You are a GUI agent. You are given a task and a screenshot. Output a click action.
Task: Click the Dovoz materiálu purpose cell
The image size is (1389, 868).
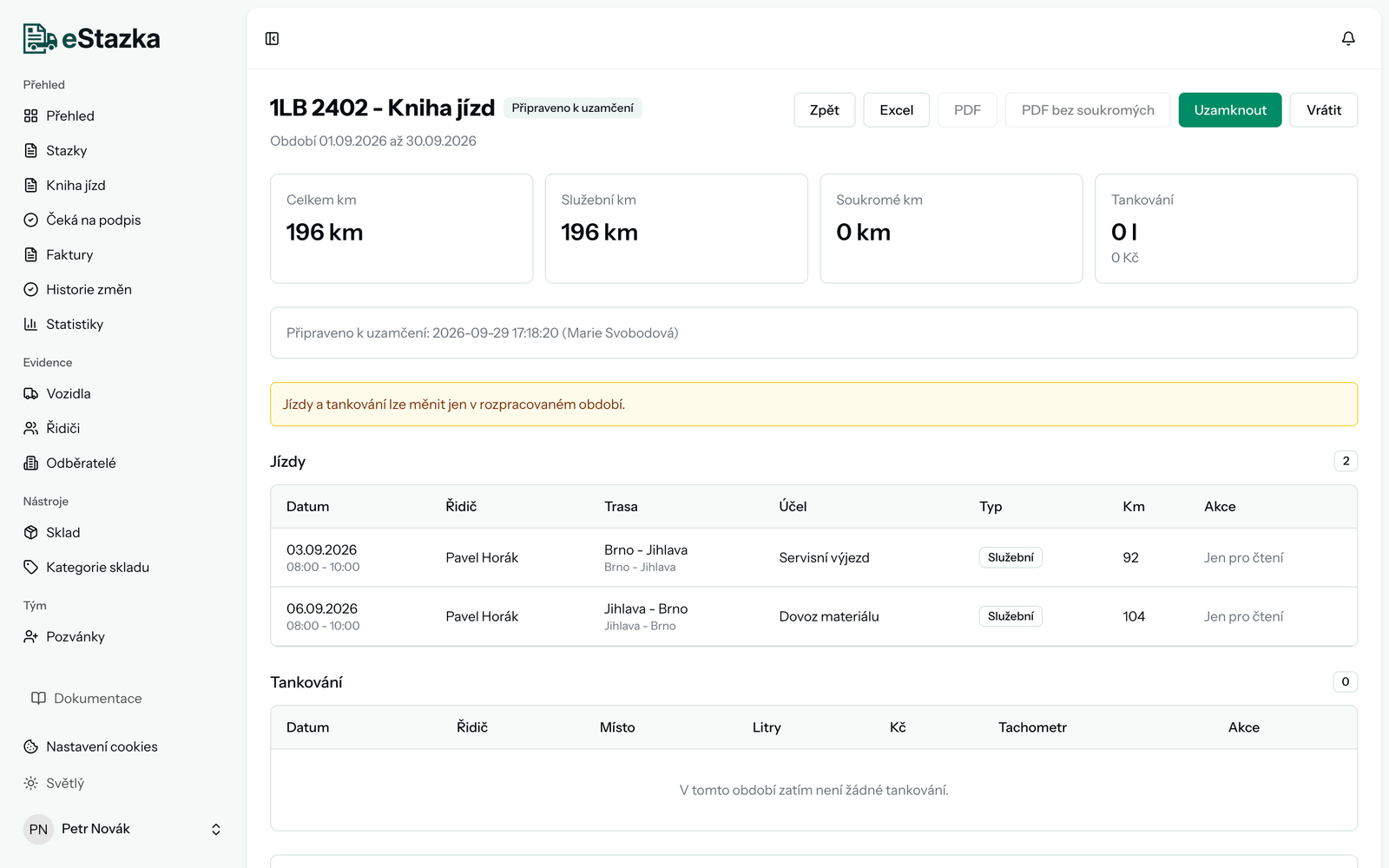tap(829, 616)
